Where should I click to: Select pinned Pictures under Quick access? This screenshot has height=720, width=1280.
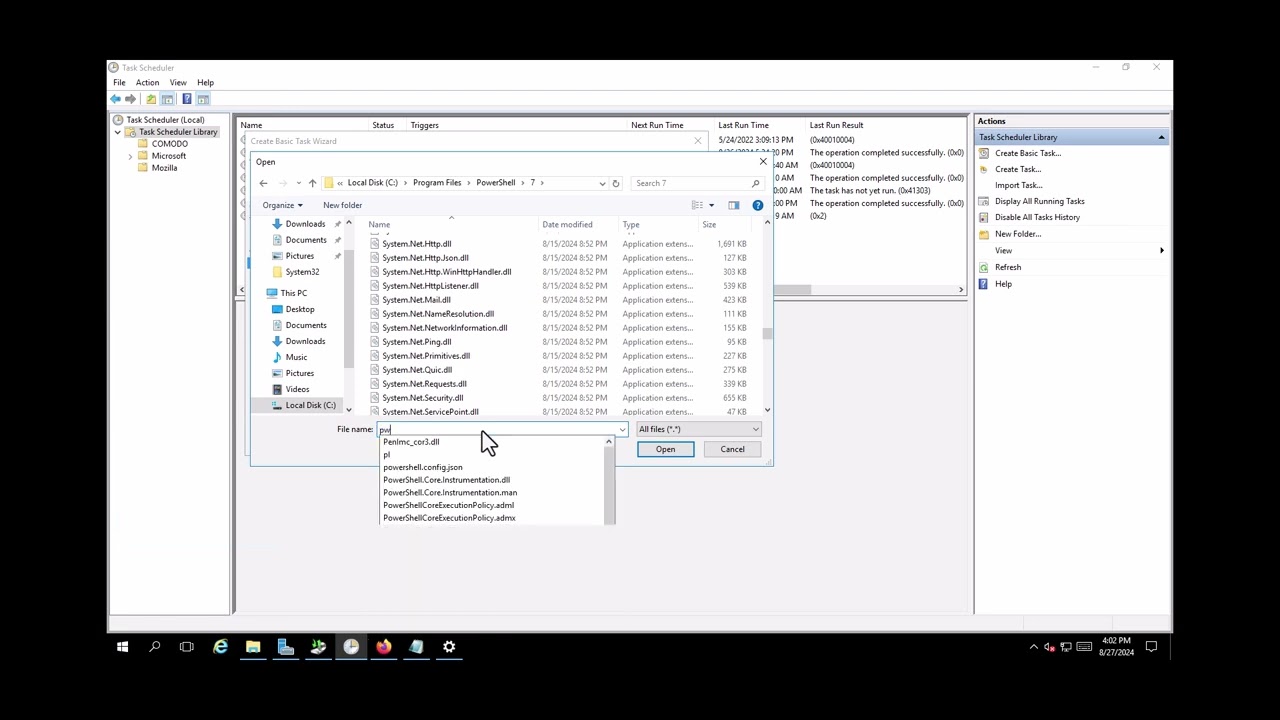click(x=299, y=256)
